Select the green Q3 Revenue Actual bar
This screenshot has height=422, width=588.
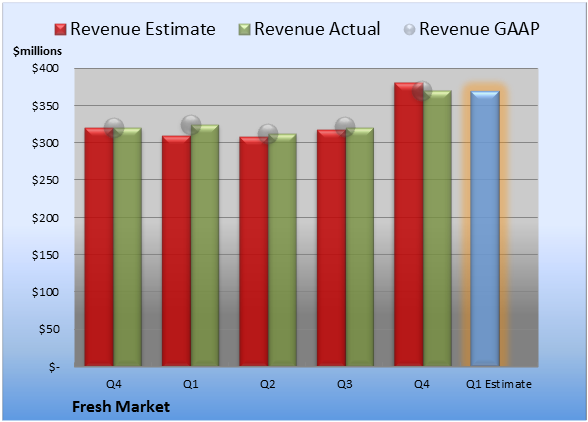pyautogui.click(x=360, y=247)
